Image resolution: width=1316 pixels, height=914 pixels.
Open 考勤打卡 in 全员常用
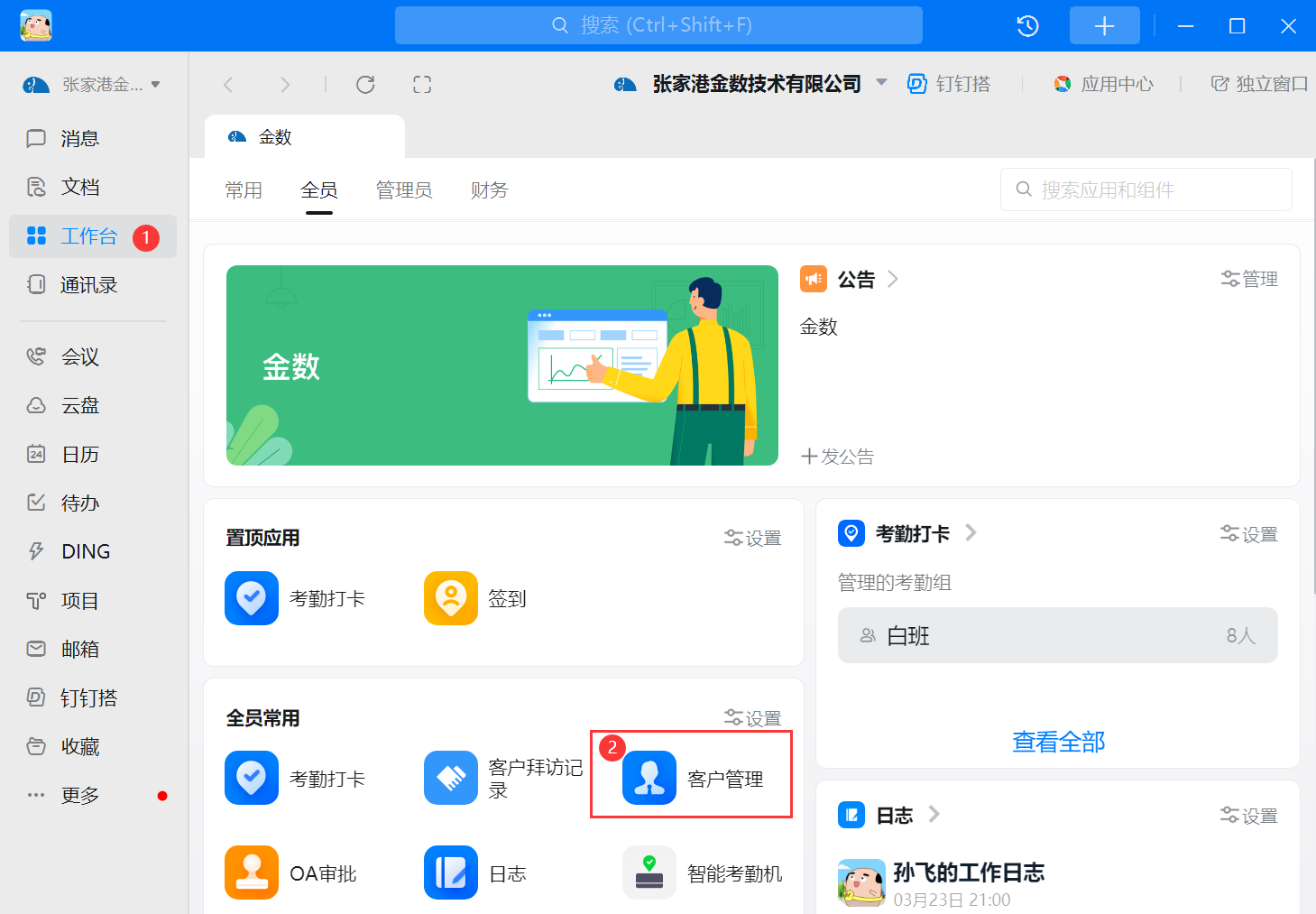tap(295, 779)
